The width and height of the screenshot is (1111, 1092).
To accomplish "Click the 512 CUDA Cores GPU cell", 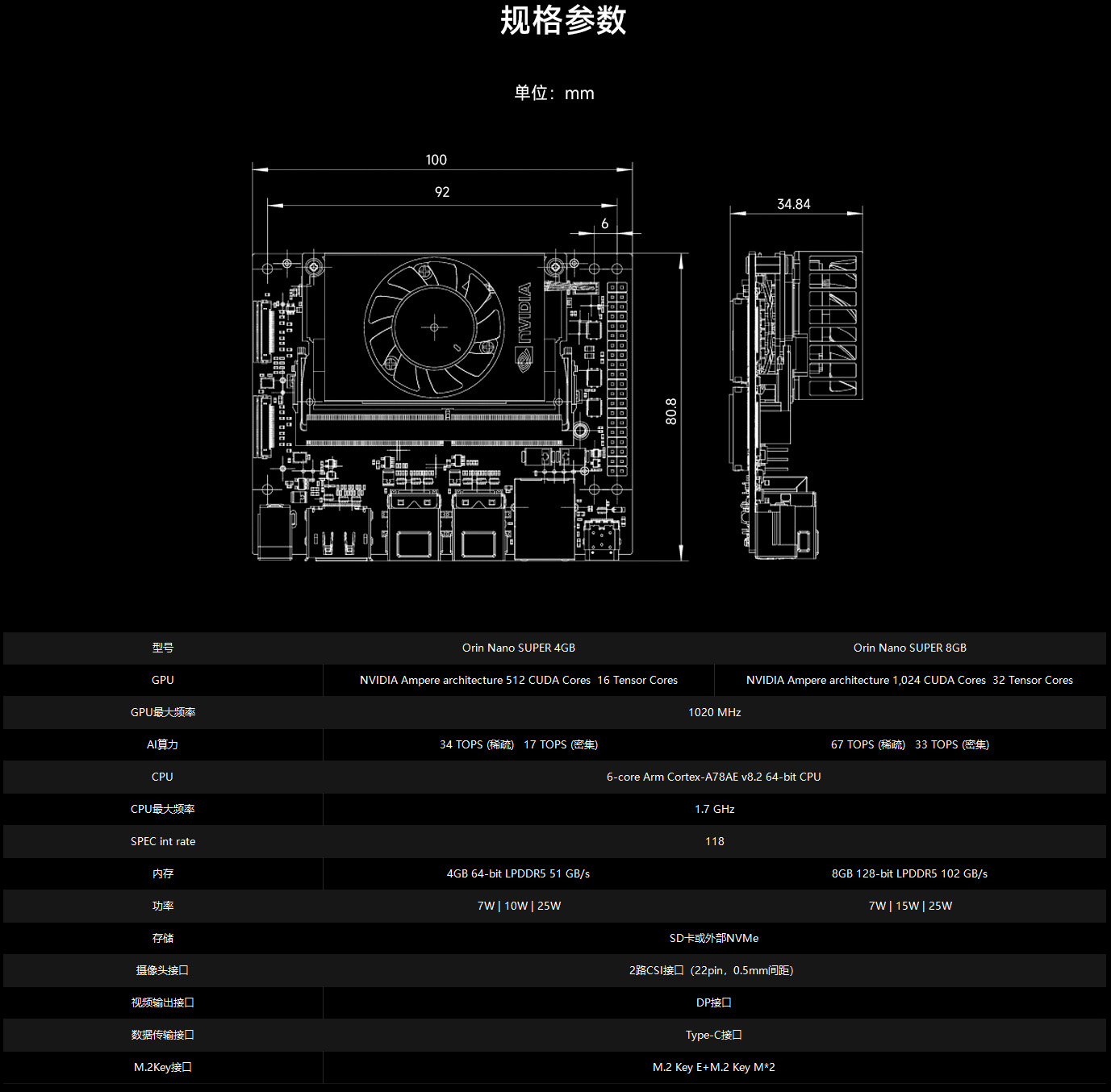I will click(519, 680).
